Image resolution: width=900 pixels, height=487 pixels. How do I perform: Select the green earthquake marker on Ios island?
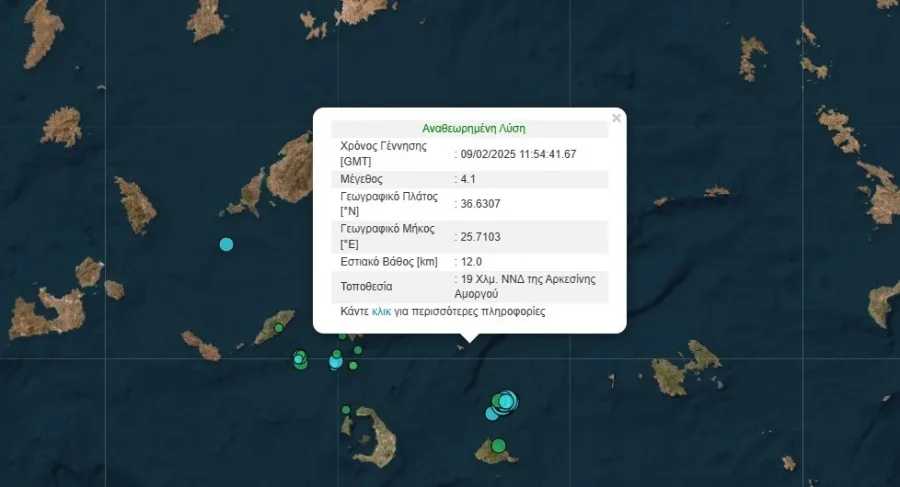[279, 327]
